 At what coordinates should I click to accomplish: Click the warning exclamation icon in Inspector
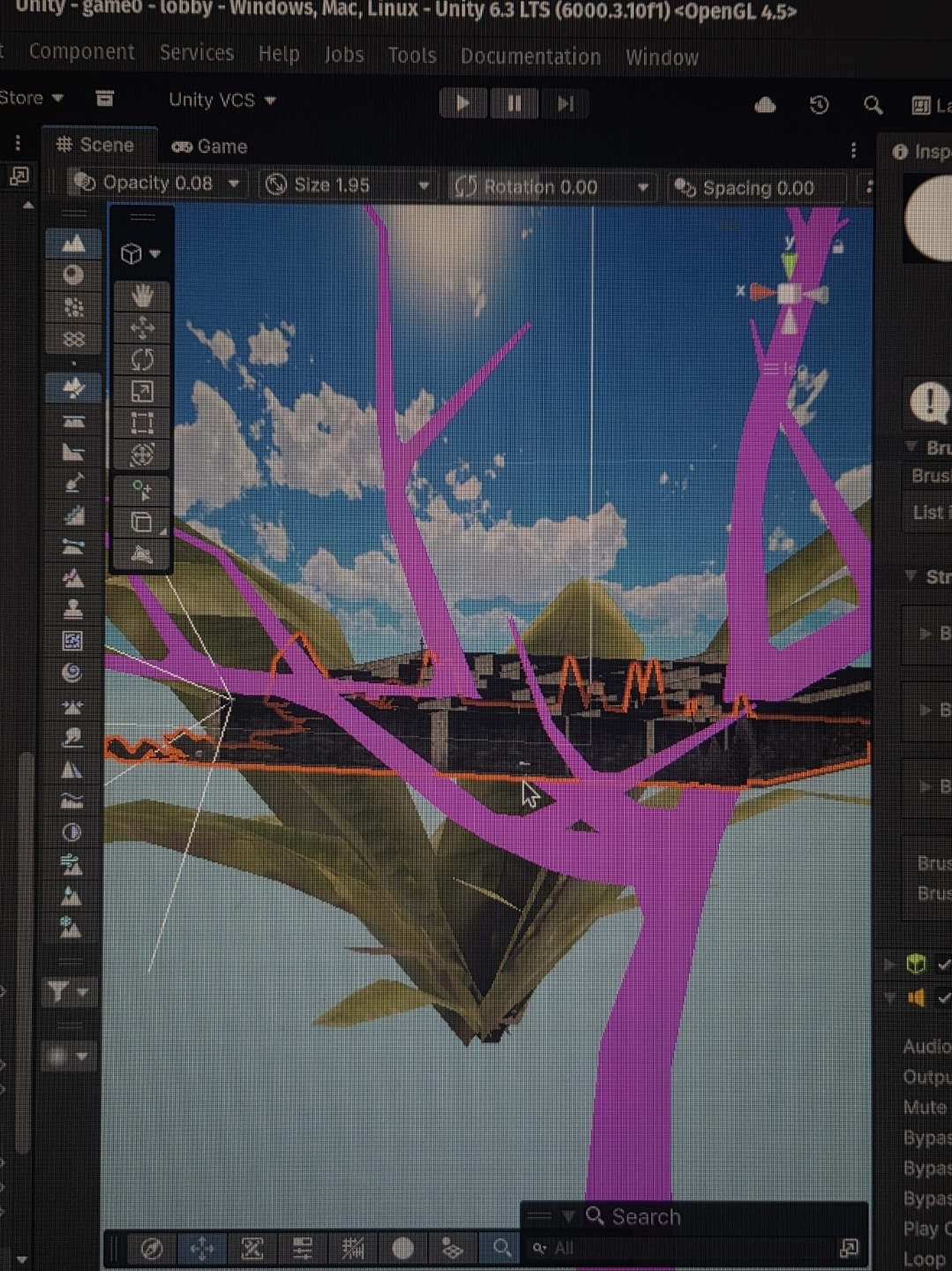928,403
